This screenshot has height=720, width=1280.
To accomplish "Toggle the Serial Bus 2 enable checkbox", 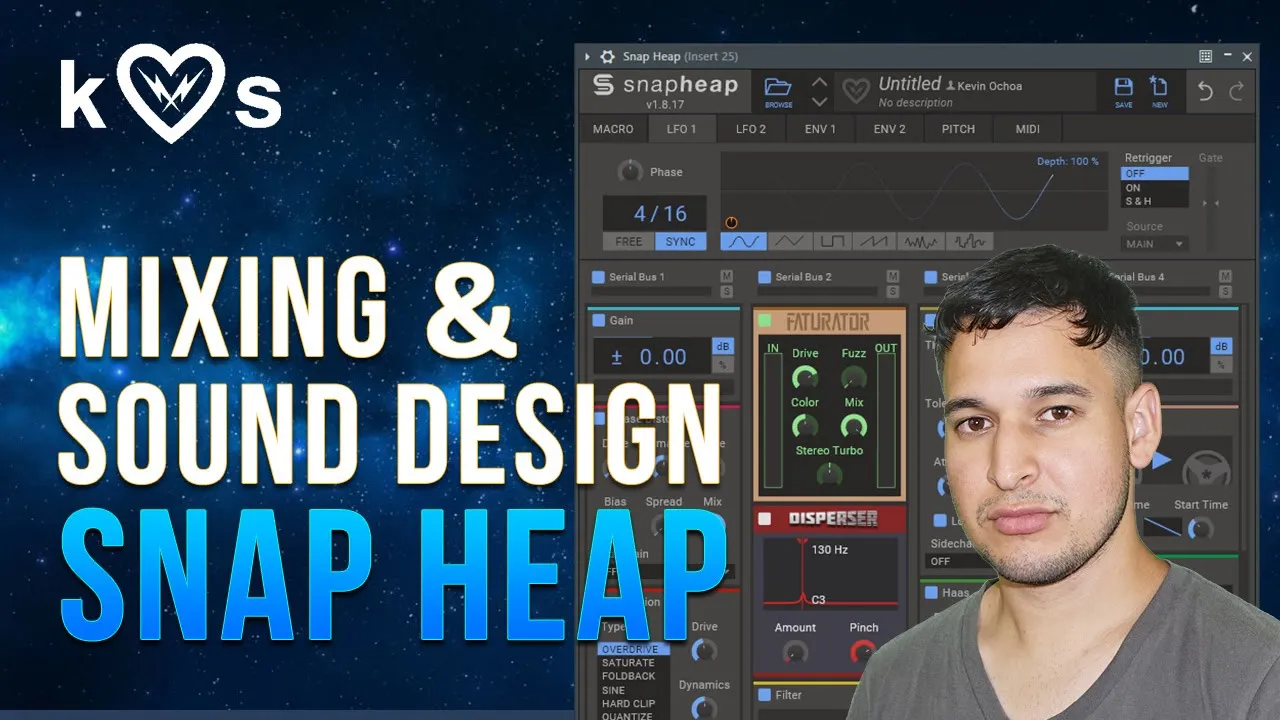I will [x=764, y=277].
